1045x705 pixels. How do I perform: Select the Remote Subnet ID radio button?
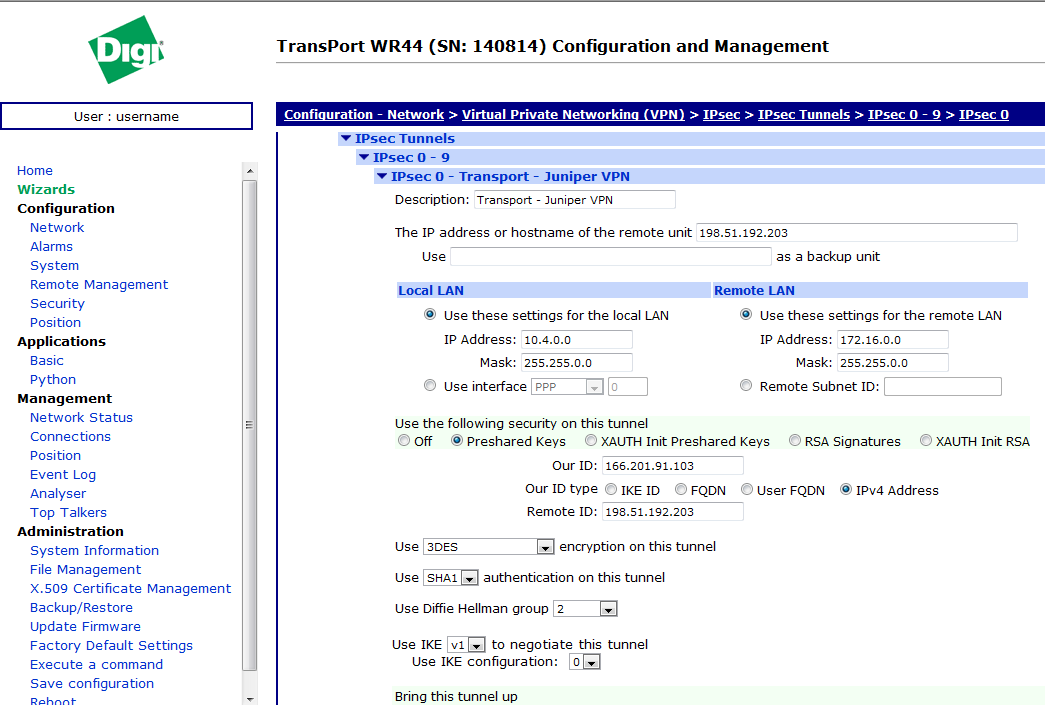(746, 386)
